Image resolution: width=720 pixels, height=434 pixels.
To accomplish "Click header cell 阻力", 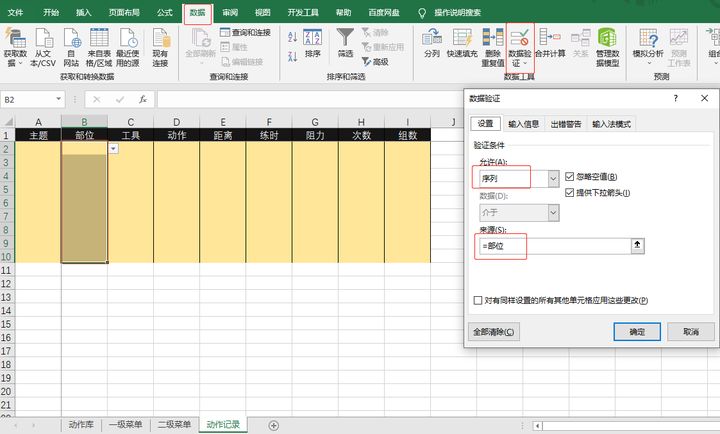I will (x=315, y=135).
